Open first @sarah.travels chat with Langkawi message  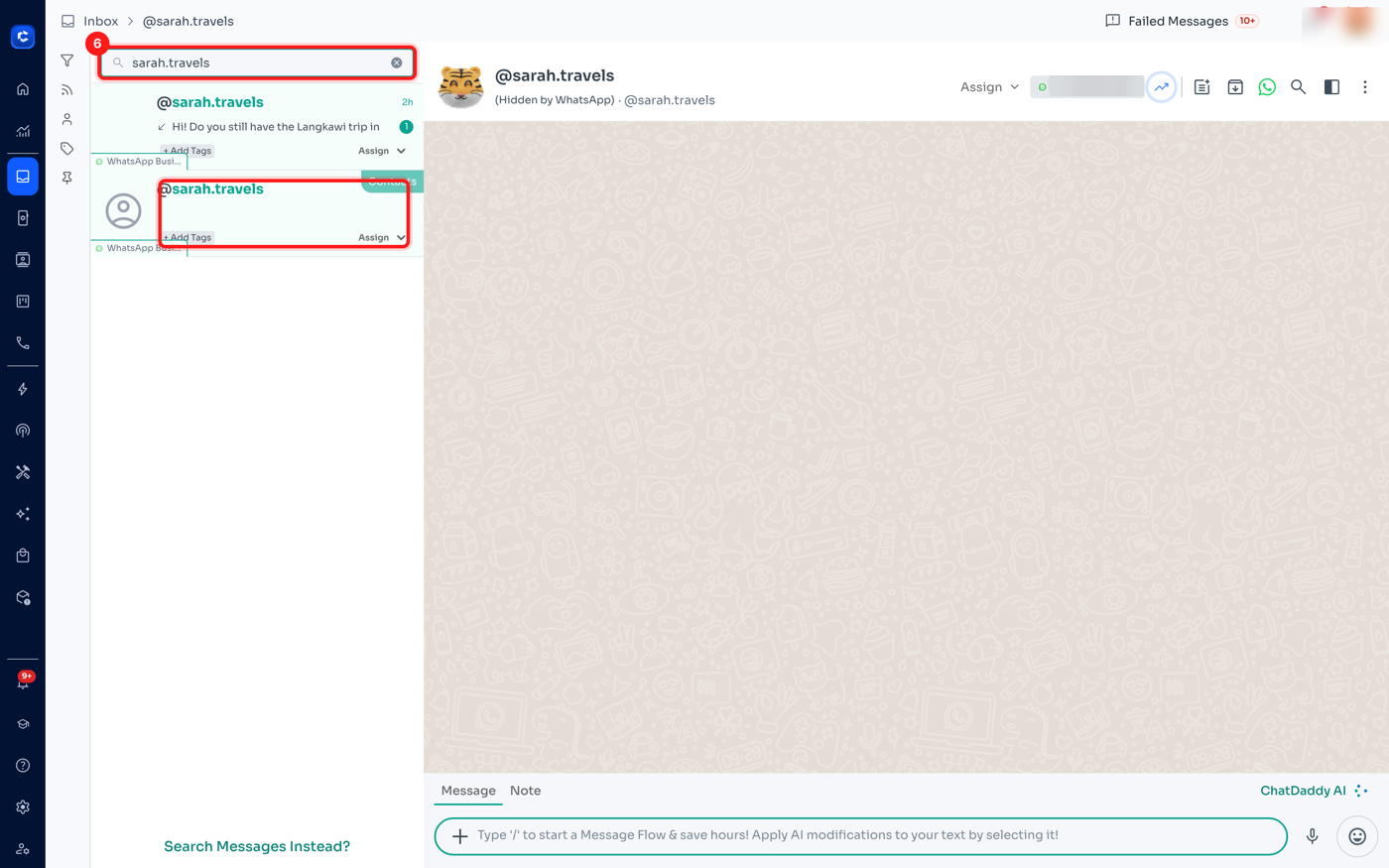tap(257, 126)
